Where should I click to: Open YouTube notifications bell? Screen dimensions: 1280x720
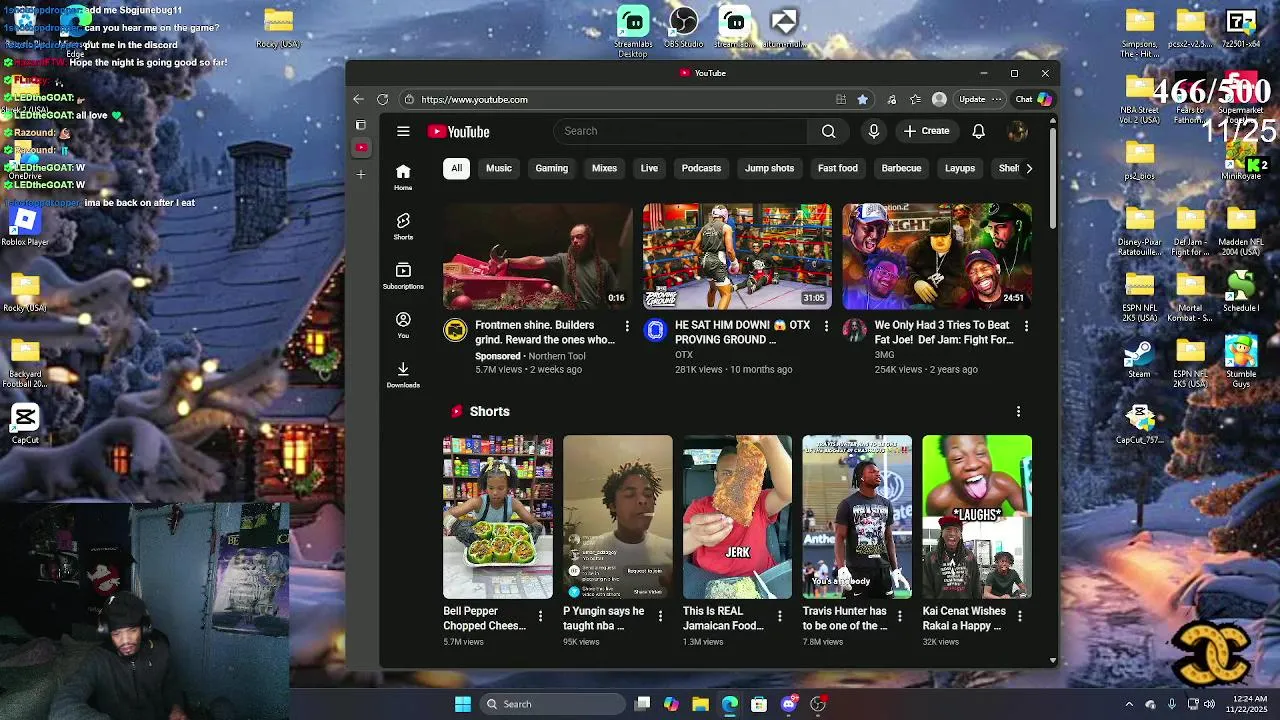pyautogui.click(x=979, y=131)
